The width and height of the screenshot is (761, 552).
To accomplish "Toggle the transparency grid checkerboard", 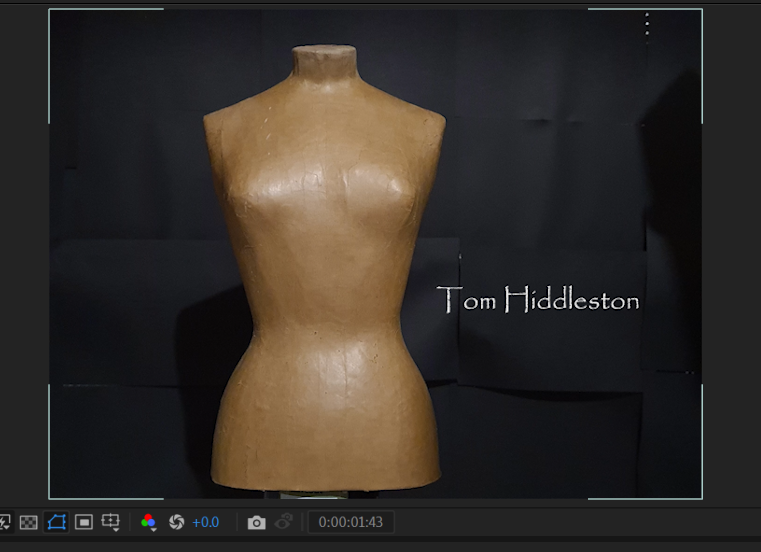I will 29,522.
